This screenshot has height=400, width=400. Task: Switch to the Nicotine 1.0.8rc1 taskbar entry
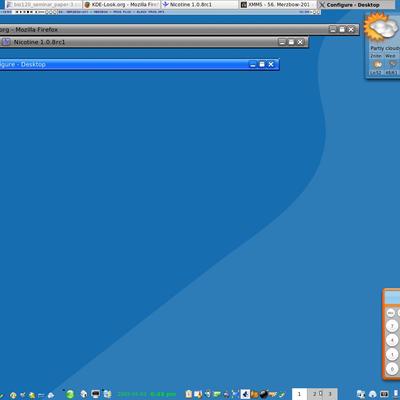coord(200,5)
